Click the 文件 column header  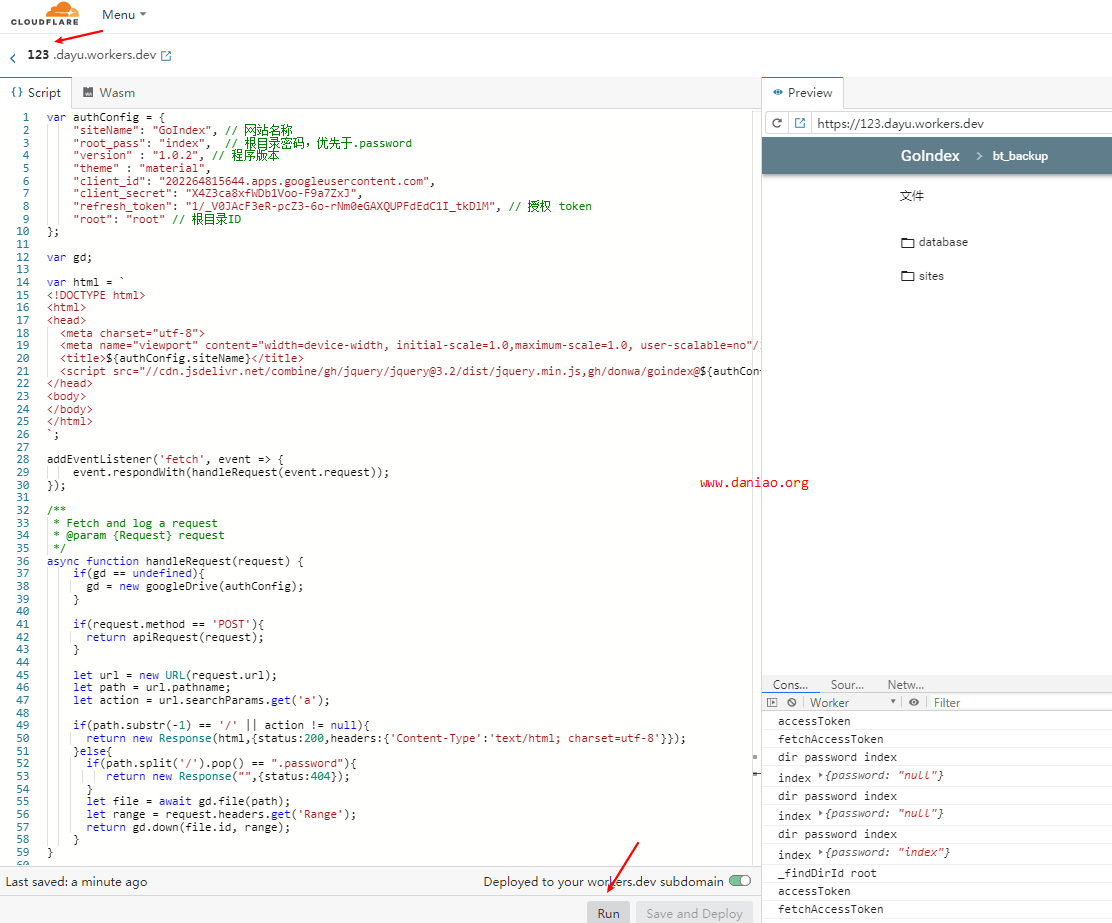(911, 196)
